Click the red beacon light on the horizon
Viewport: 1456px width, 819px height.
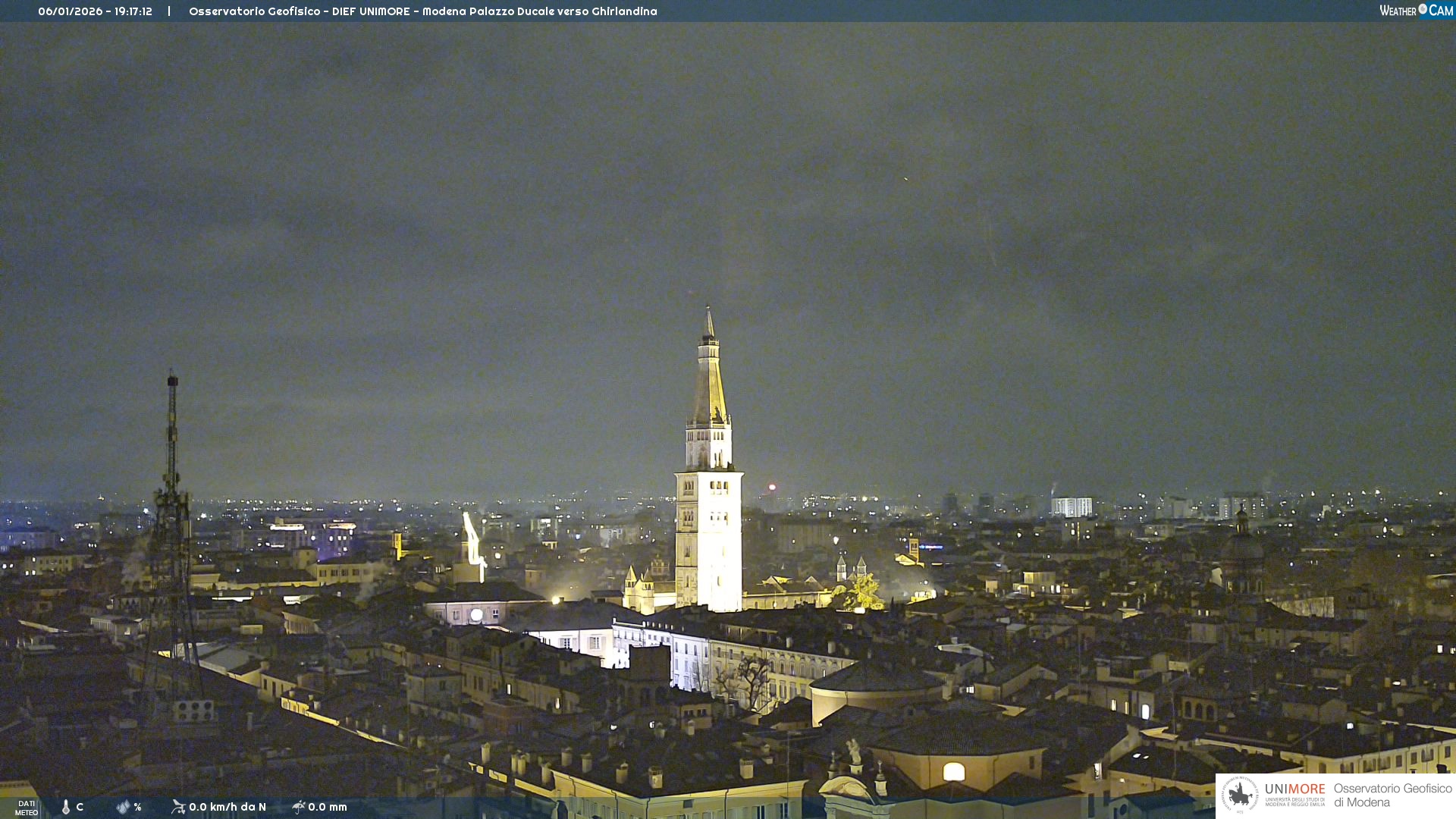tap(772, 488)
